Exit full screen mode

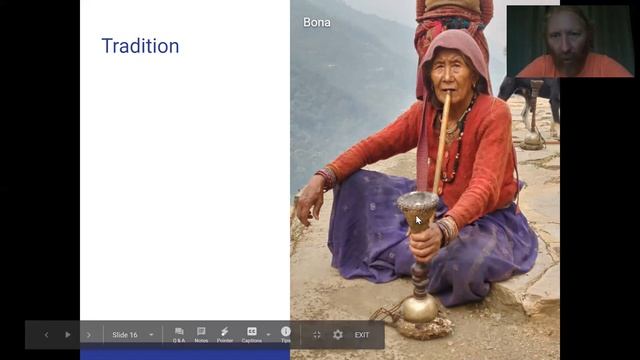[317, 335]
